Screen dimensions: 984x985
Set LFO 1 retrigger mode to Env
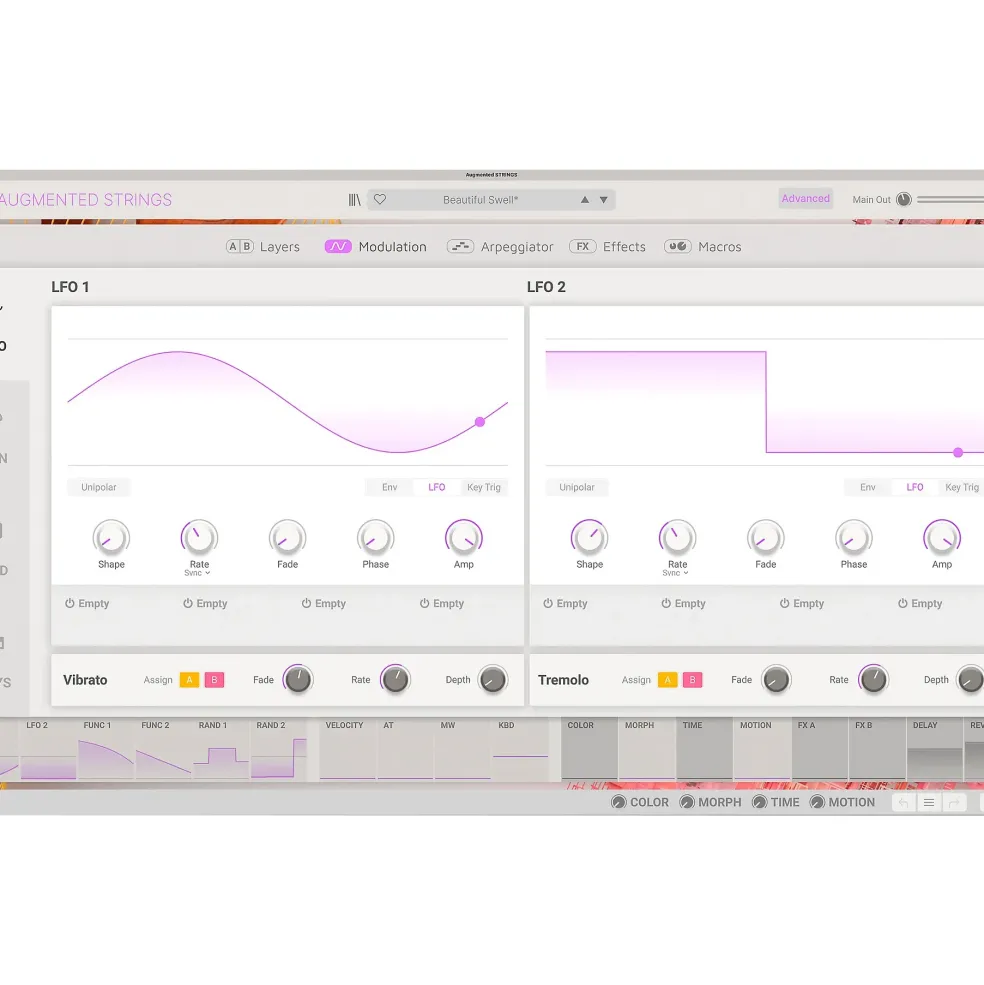coord(390,487)
